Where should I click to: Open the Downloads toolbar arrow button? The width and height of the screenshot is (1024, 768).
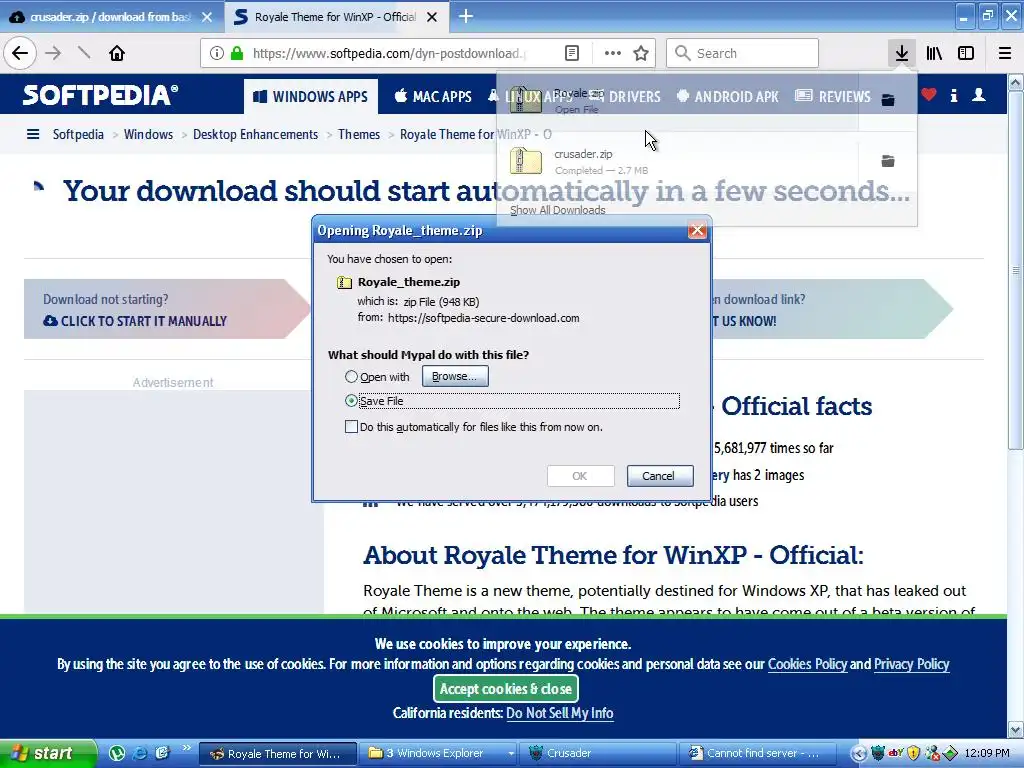(901, 53)
